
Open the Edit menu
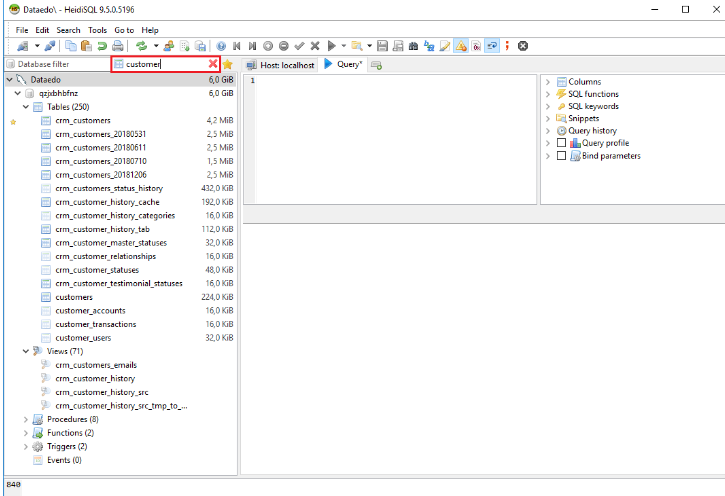click(x=42, y=30)
